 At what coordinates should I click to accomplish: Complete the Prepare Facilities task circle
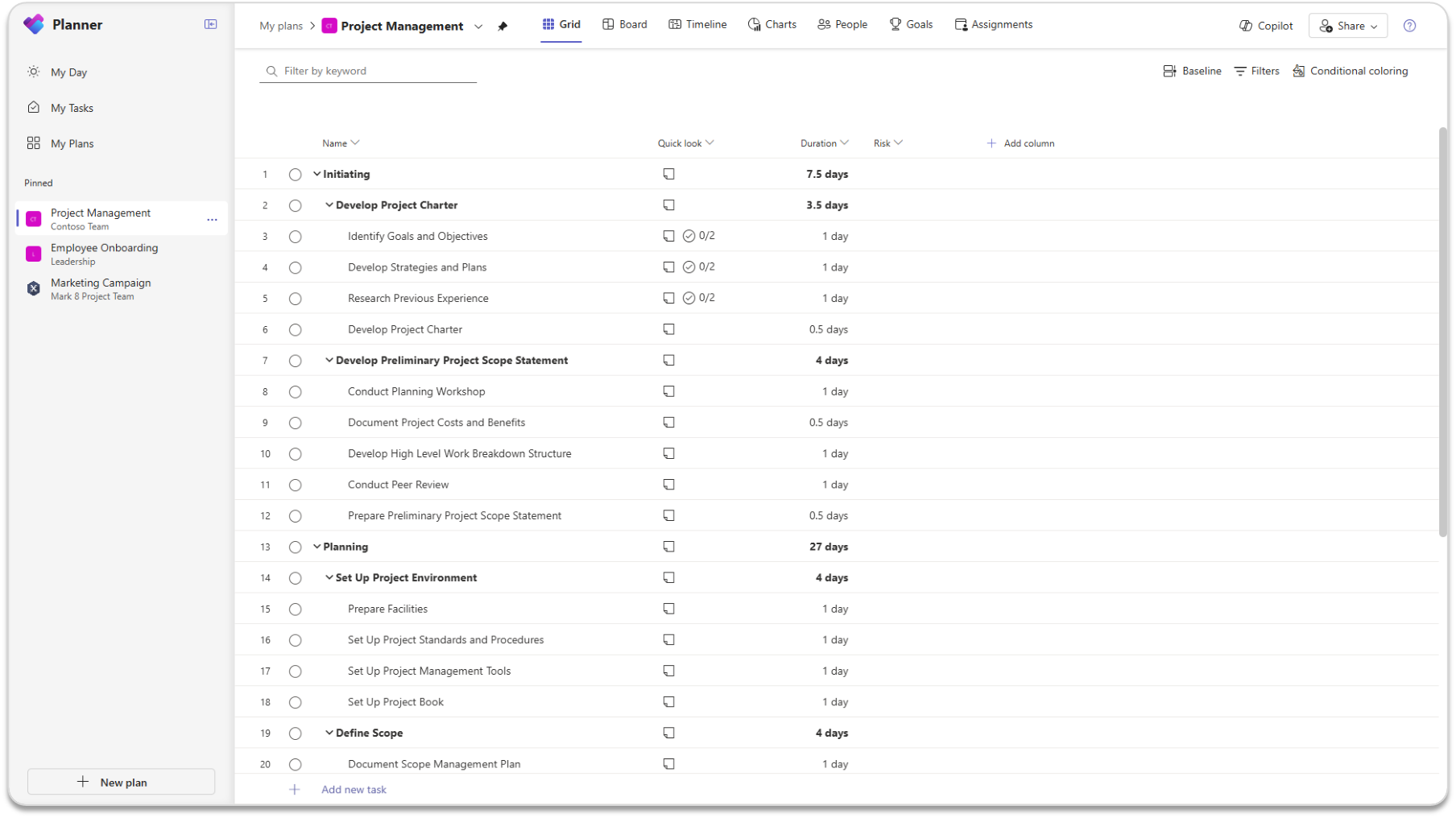[296, 609]
